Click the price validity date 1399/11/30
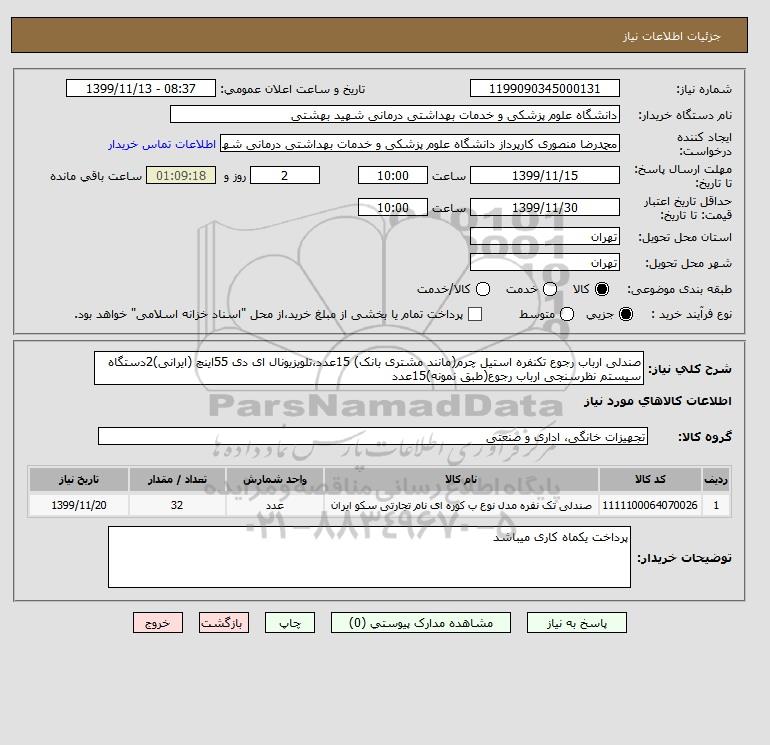770x745 pixels. tap(545, 207)
